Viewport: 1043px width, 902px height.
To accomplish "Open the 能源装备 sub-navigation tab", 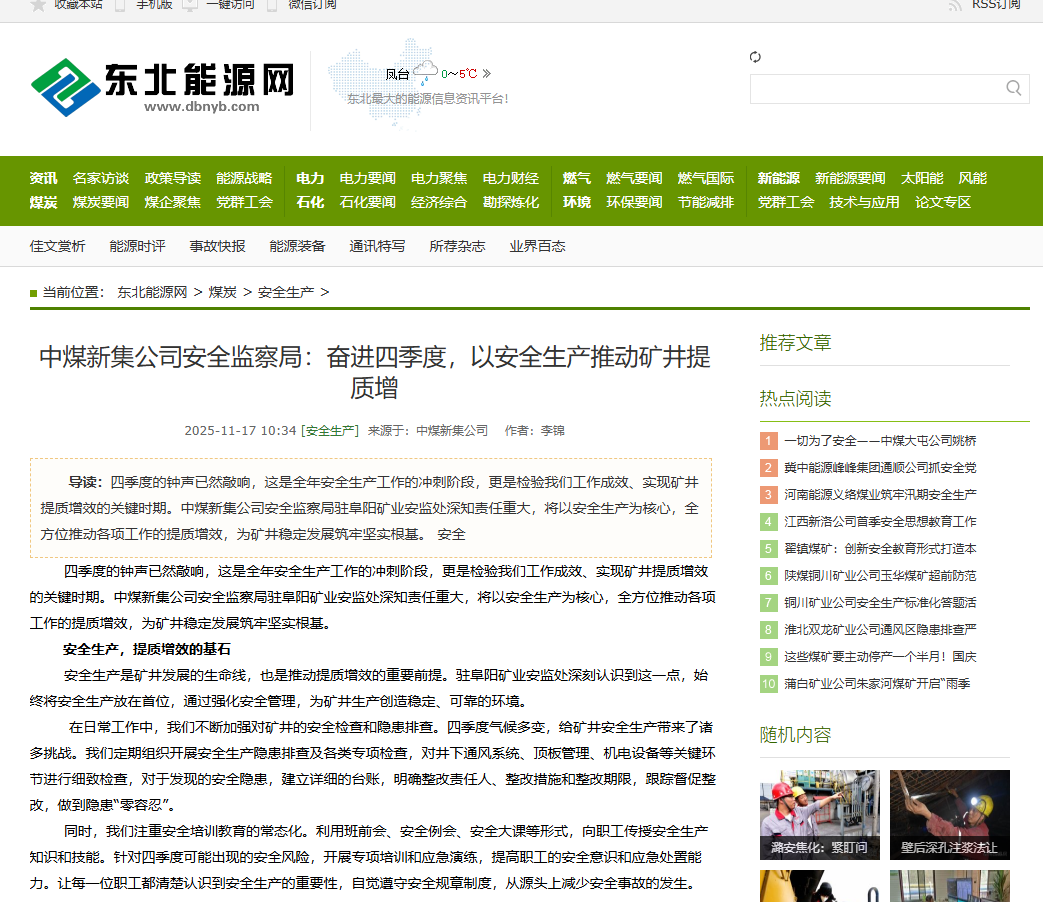I will click(297, 246).
